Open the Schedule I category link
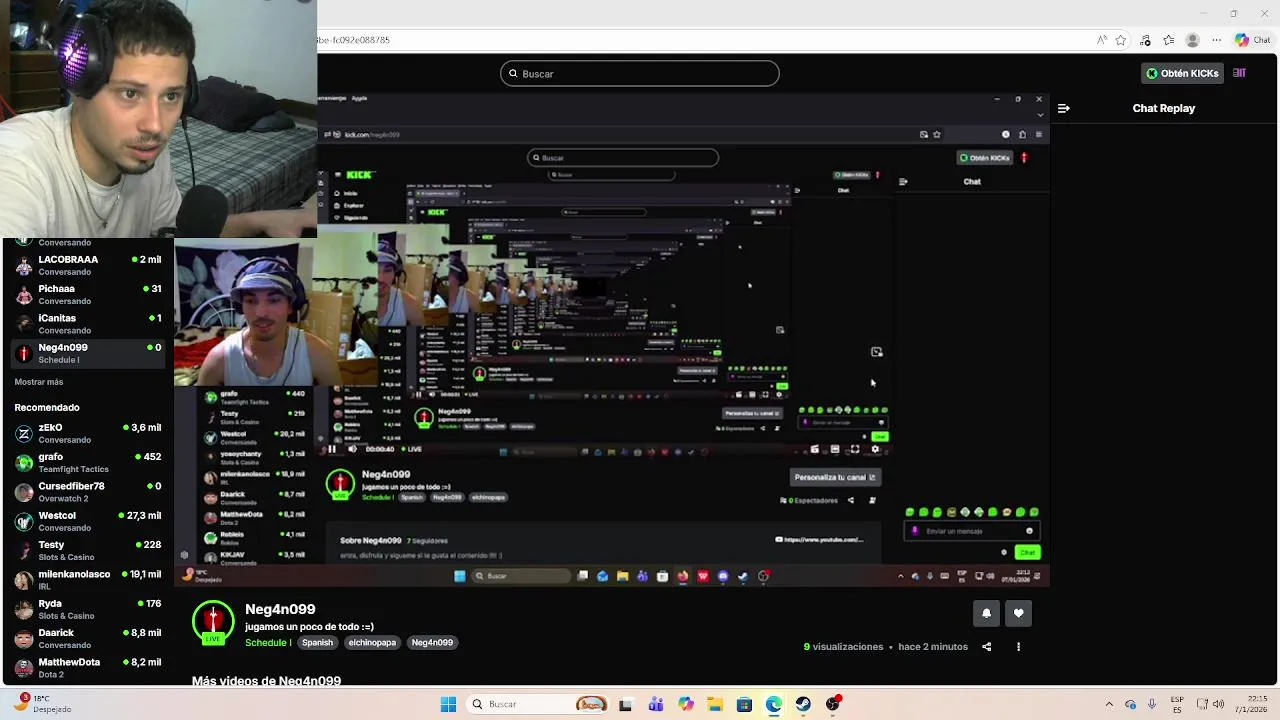Image resolution: width=1280 pixels, height=720 pixels. click(268, 642)
